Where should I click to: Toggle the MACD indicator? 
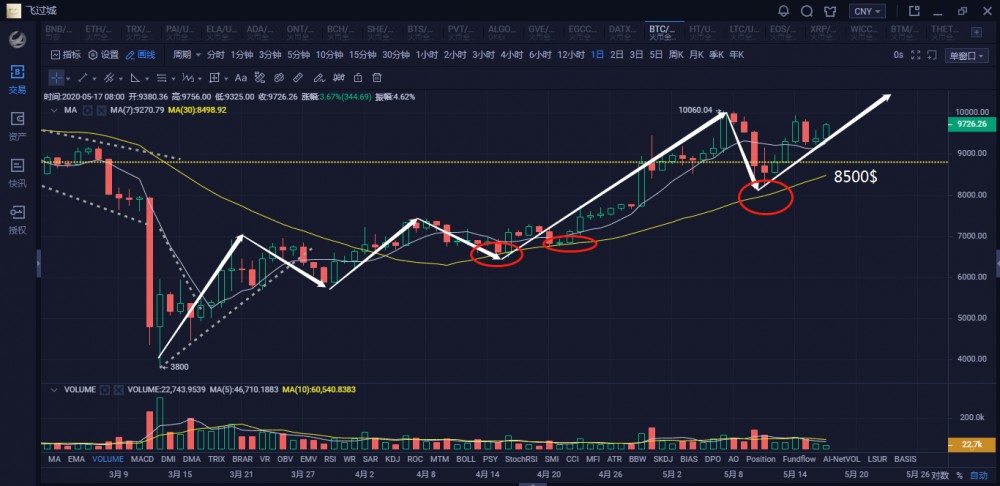click(142, 458)
